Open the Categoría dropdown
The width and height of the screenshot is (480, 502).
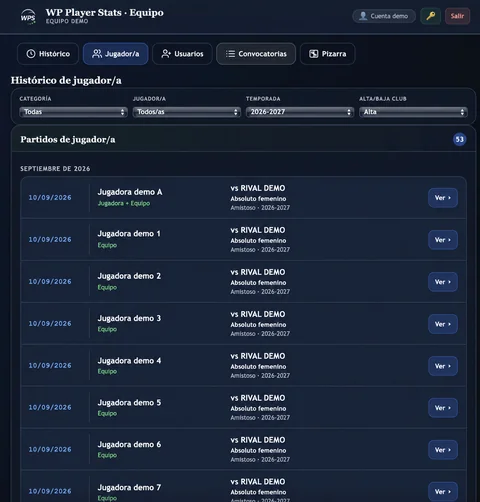coord(73,112)
